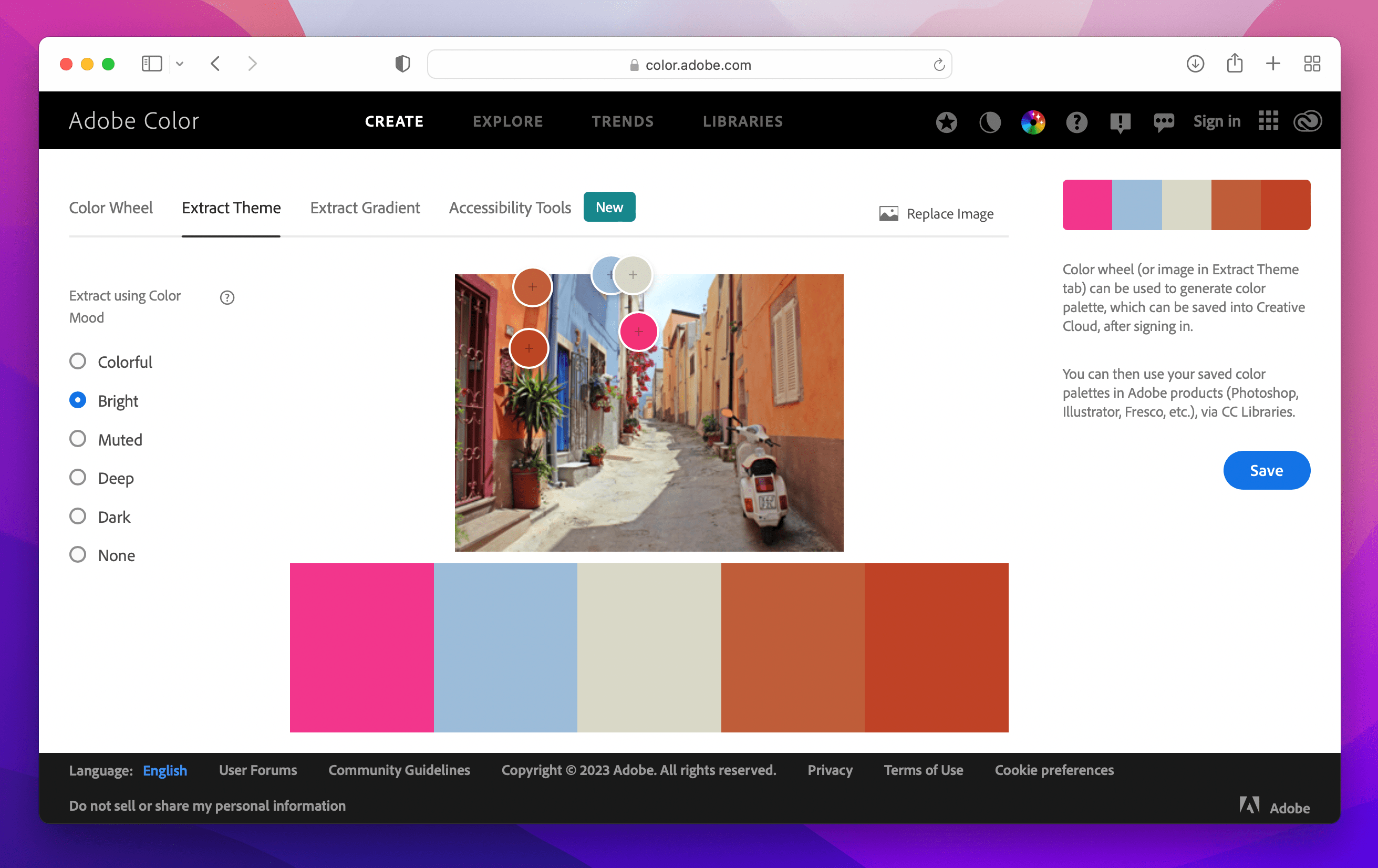Click the star favorites icon in header
This screenshot has height=868, width=1378.
[946, 121]
